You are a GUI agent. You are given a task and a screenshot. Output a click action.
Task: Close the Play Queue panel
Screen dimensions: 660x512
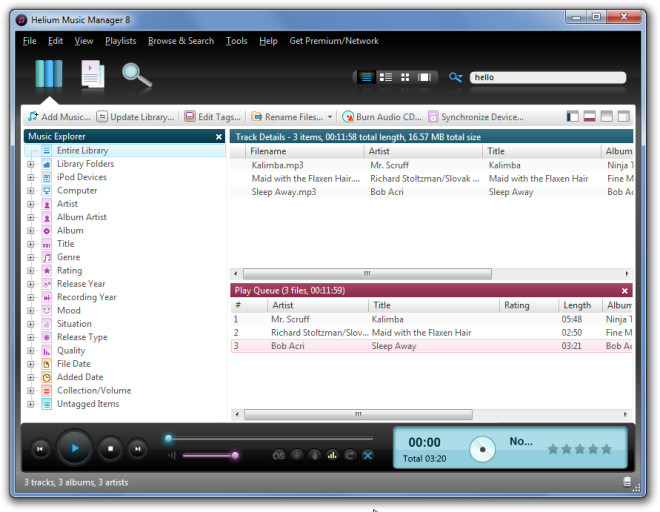coord(625,291)
